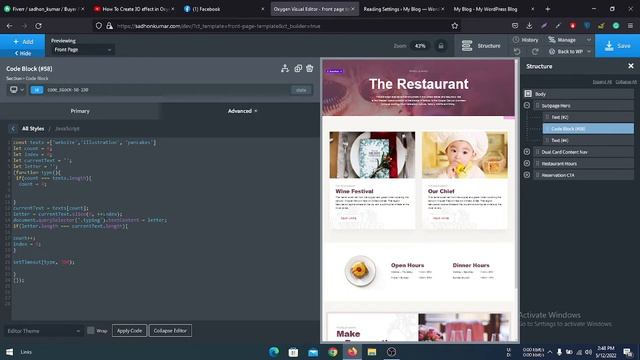Toggle the Structure panel button
The width and height of the screenshot is (640, 360).
(x=481, y=46)
